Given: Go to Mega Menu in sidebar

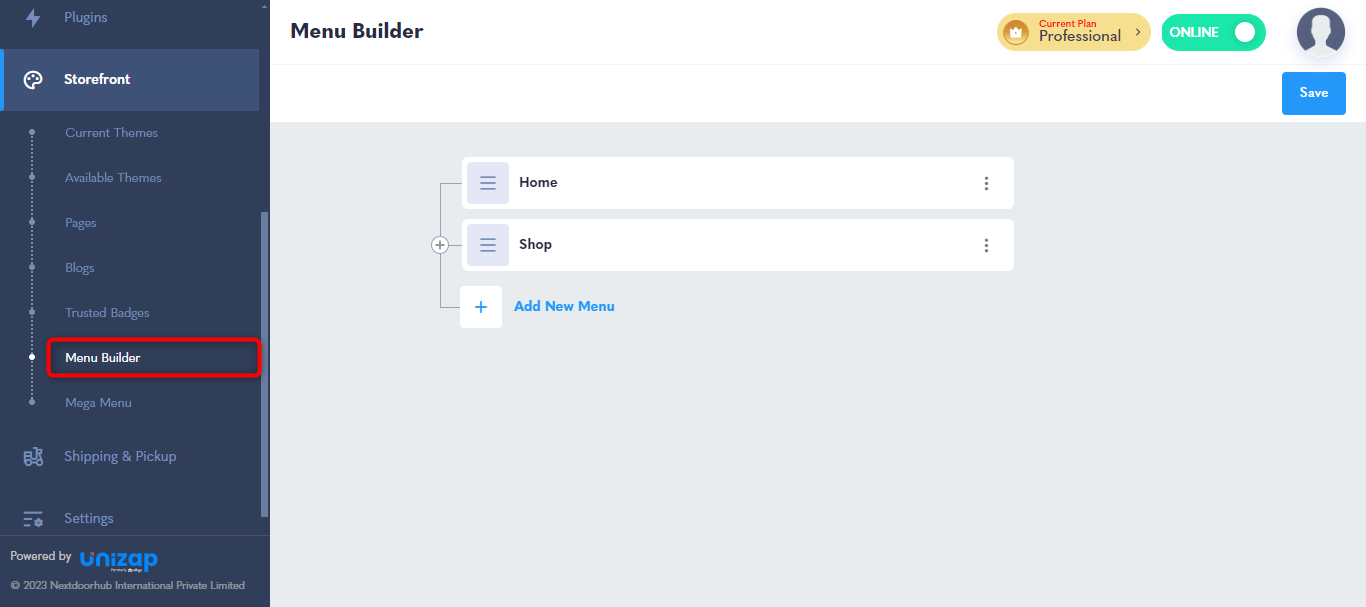Looking at the screenshot, I should (x=99, y=403).
